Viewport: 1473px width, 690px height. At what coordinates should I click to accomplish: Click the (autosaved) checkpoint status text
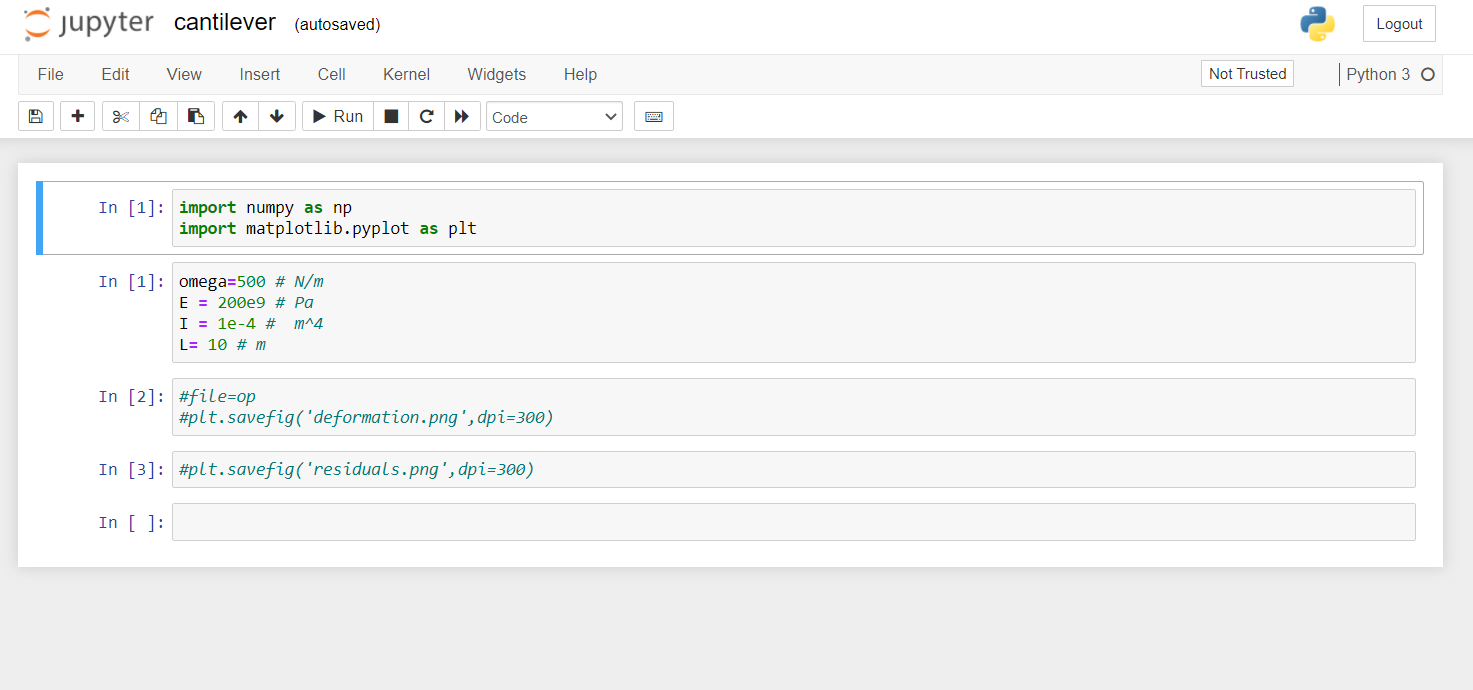tap(337, 25)
